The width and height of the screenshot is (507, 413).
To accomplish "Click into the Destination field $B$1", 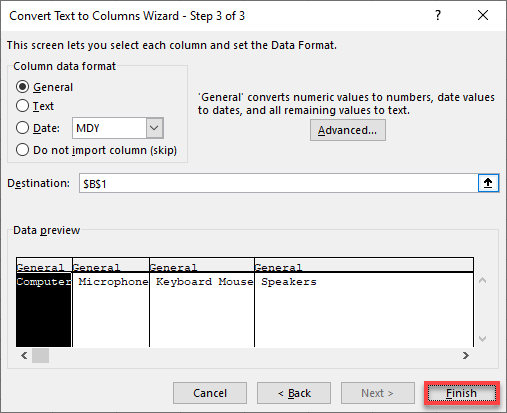I will tap(278, 183).
